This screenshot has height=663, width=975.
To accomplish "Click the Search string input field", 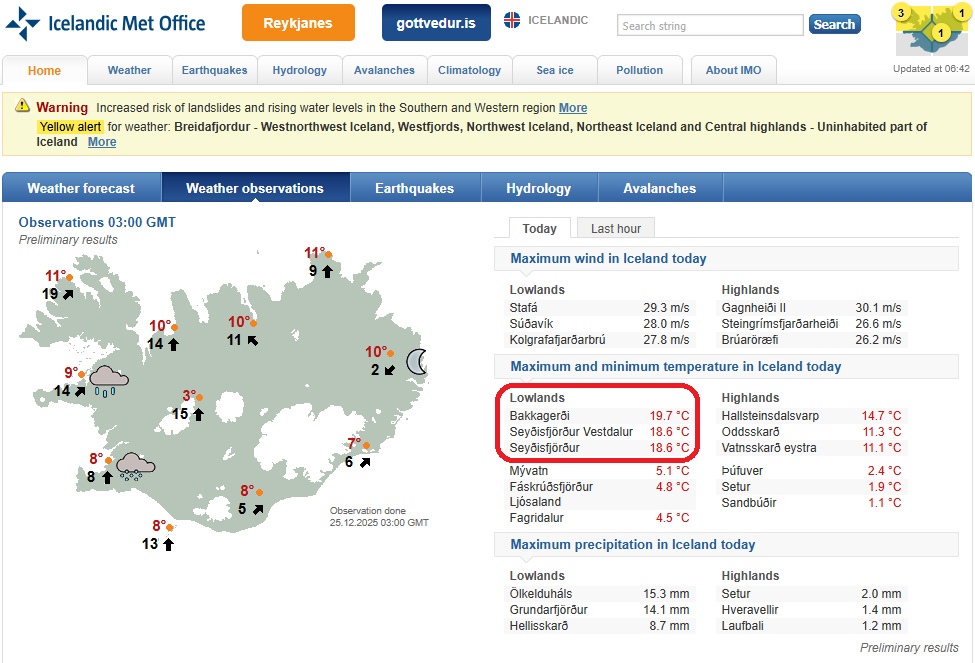I will click(709, 25).
